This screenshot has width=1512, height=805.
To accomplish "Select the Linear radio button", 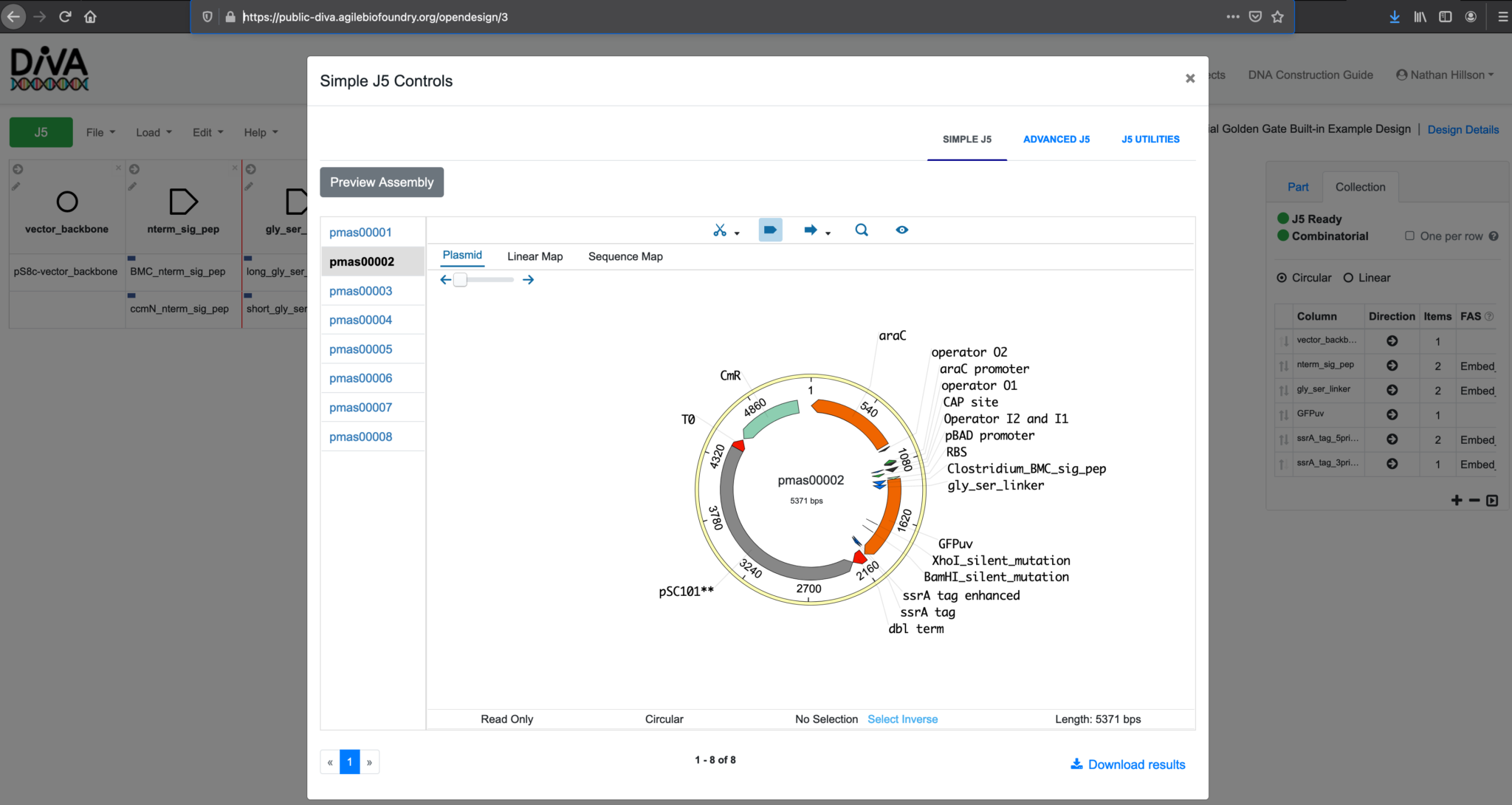I will click(x=1348, y=278).
